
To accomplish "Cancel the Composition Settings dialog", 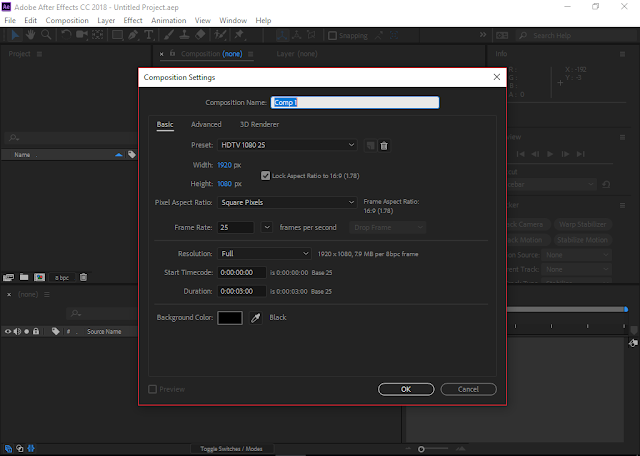I will pyautogui.click(x=469, y=389).
